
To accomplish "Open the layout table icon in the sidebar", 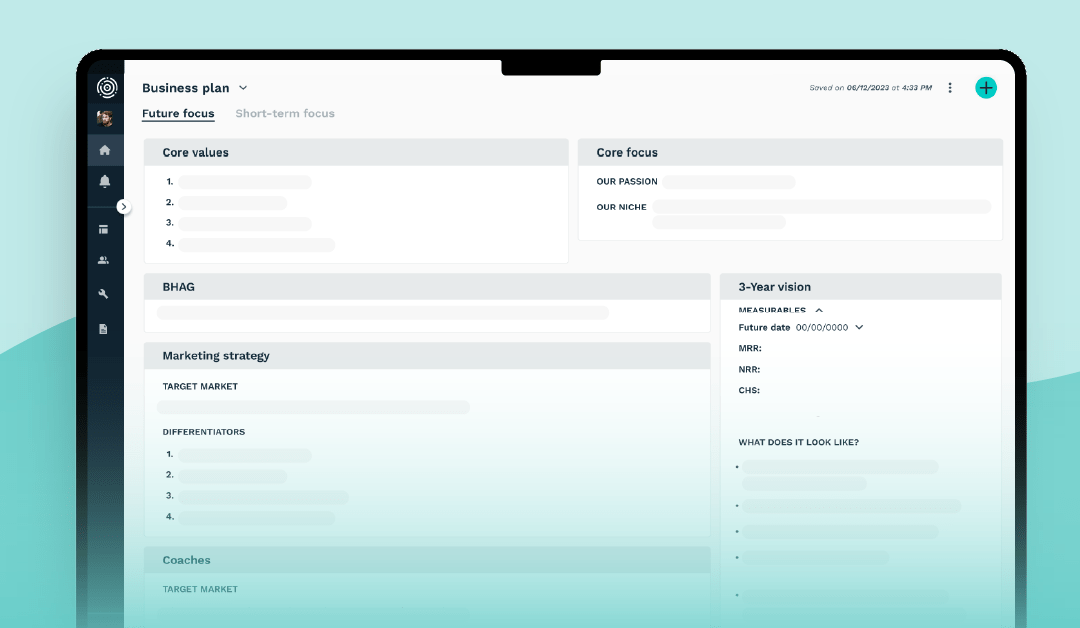I will tap(104, 229).
